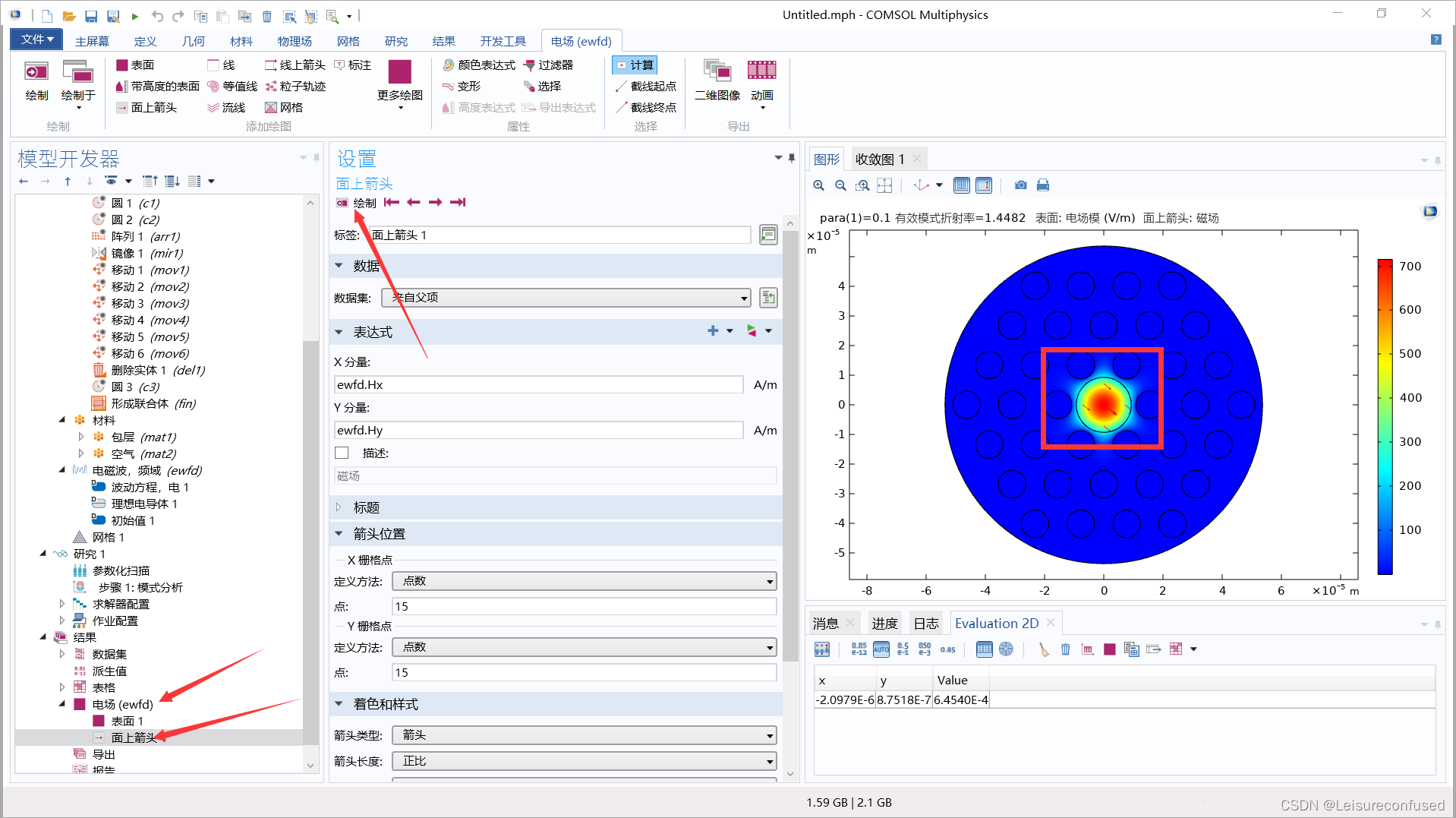Viewport: 1456px width, 818px height.
Task: Toggle the show legends button in graphics
Action: tap(984, 185)
